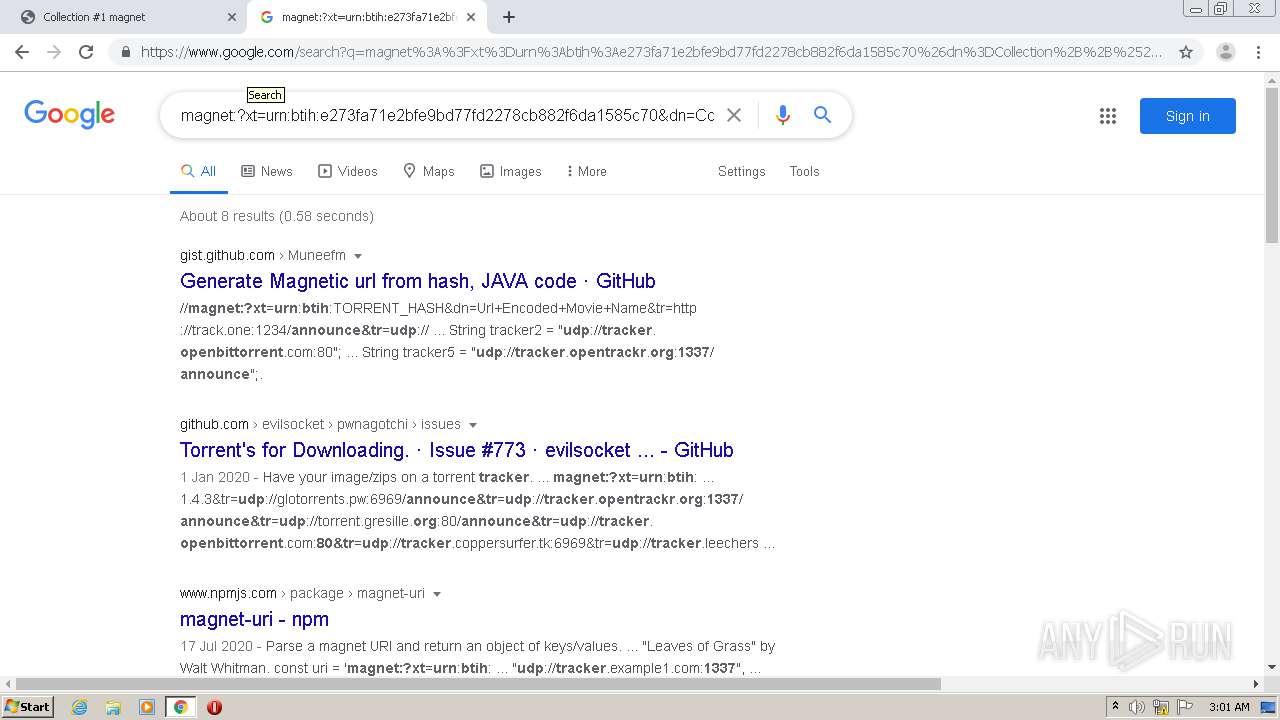Switch to Maps results

pyautogui.click(x=429, y=171)
